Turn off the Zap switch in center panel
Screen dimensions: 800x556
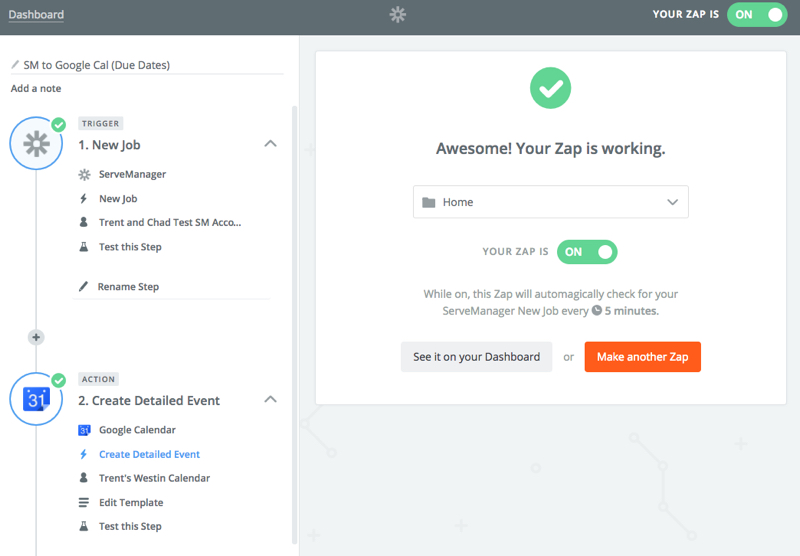click(587, 252)
